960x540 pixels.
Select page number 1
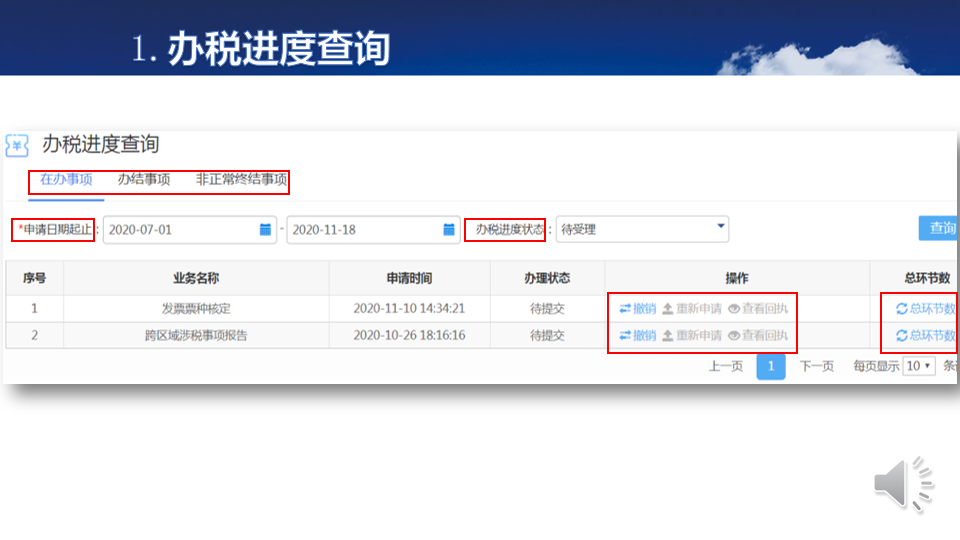click(x=771, y=367)
